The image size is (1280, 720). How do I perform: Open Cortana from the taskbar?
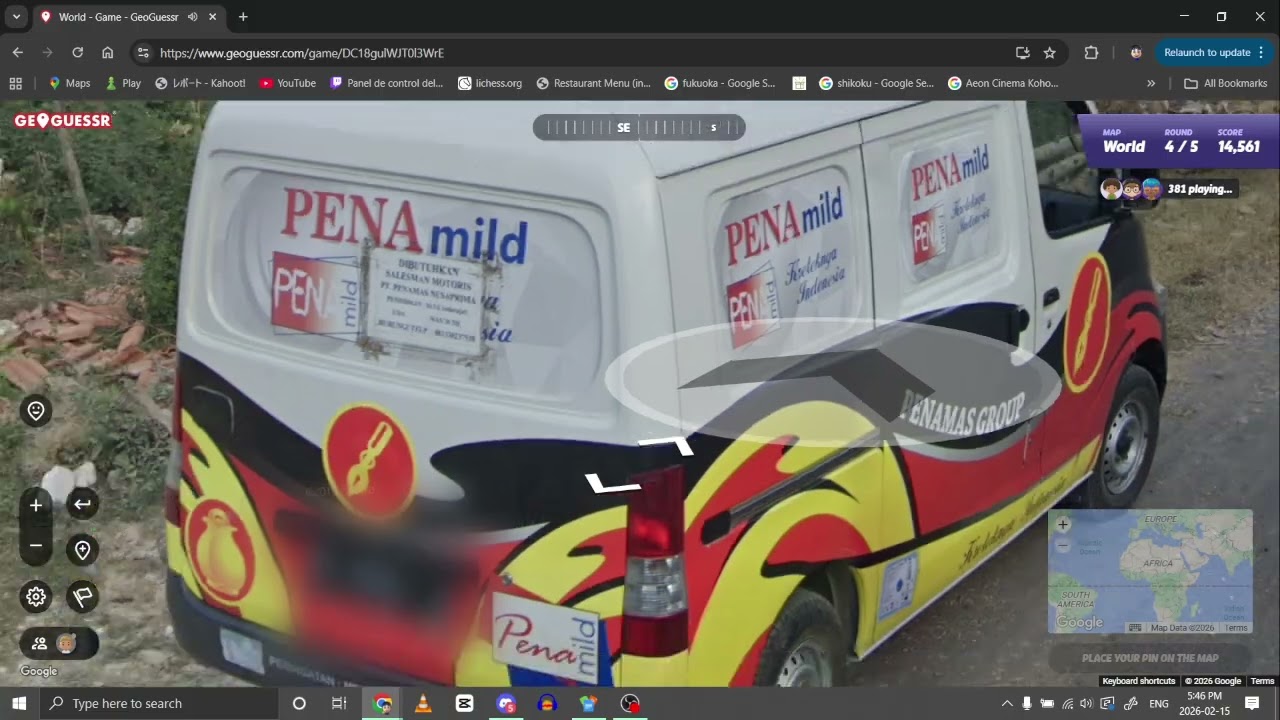point(298,703)
